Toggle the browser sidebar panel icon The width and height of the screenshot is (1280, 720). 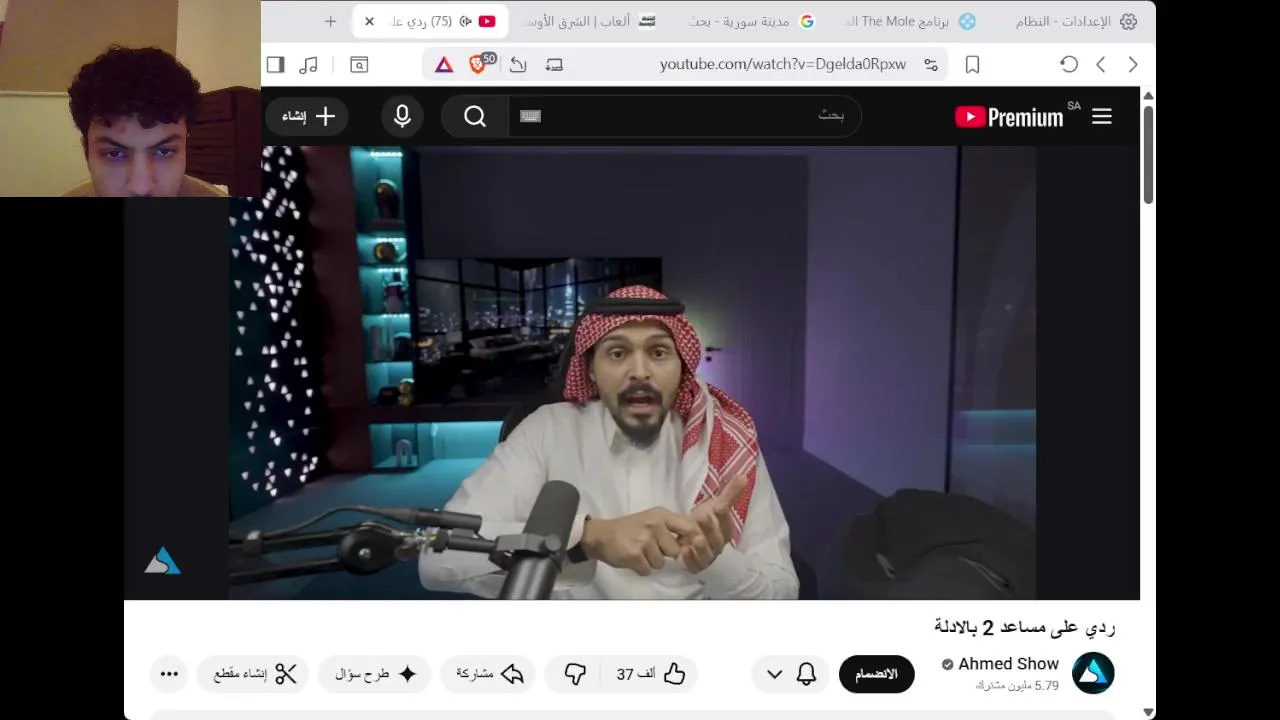[275, 64]
